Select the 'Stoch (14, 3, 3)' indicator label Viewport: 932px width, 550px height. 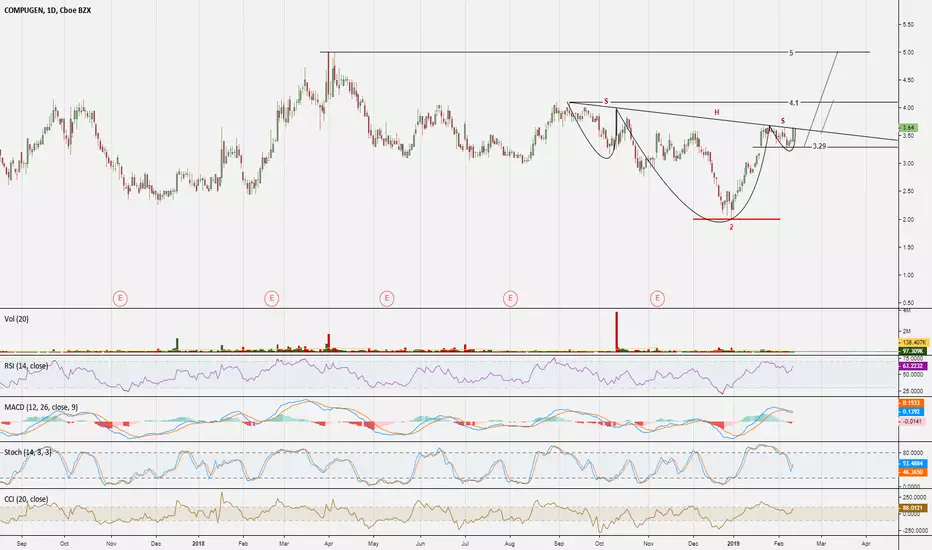tap(27, 452)
